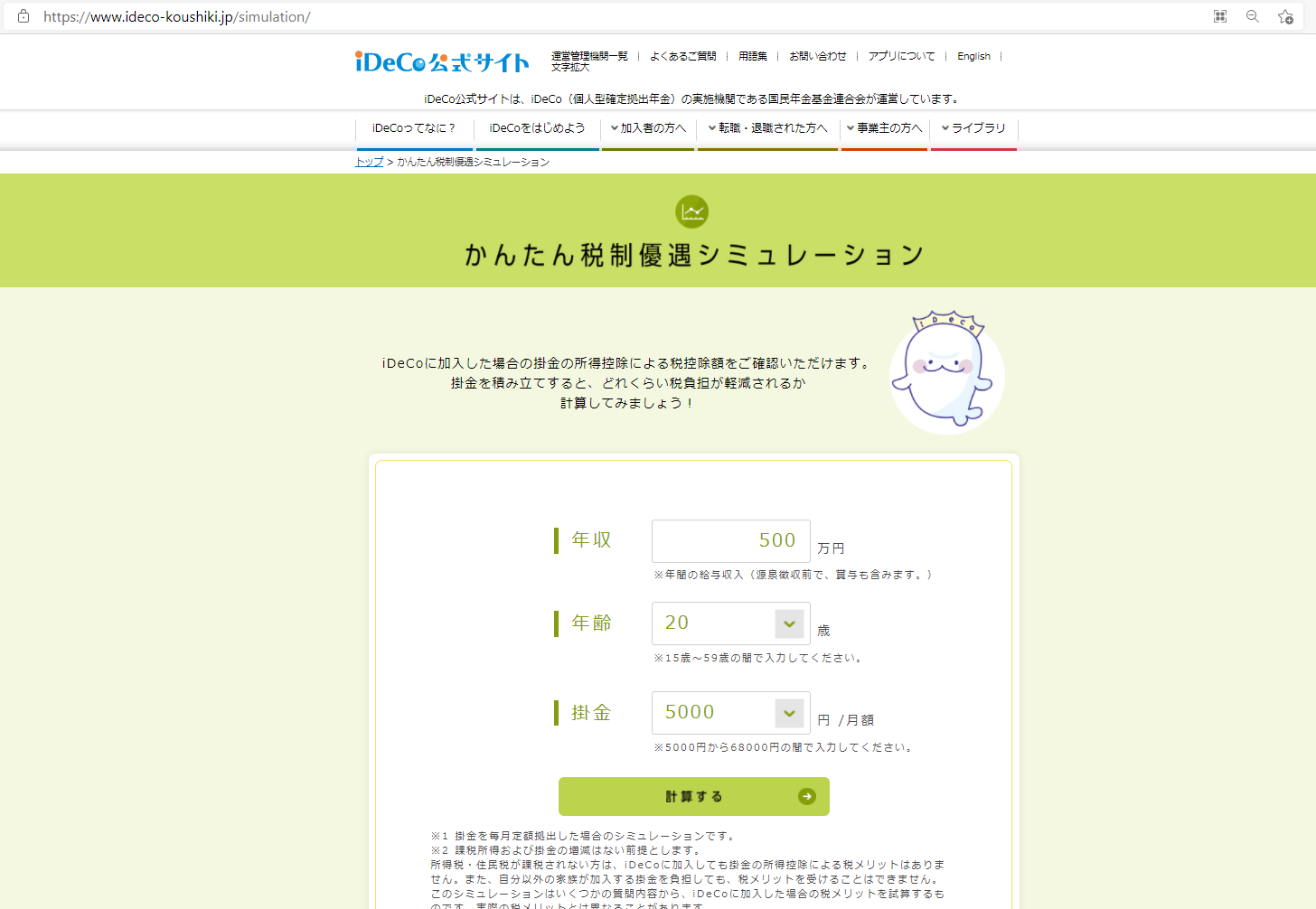
Task: Click the site-info lock icon in address bar
Action: (x=23, y=16)
